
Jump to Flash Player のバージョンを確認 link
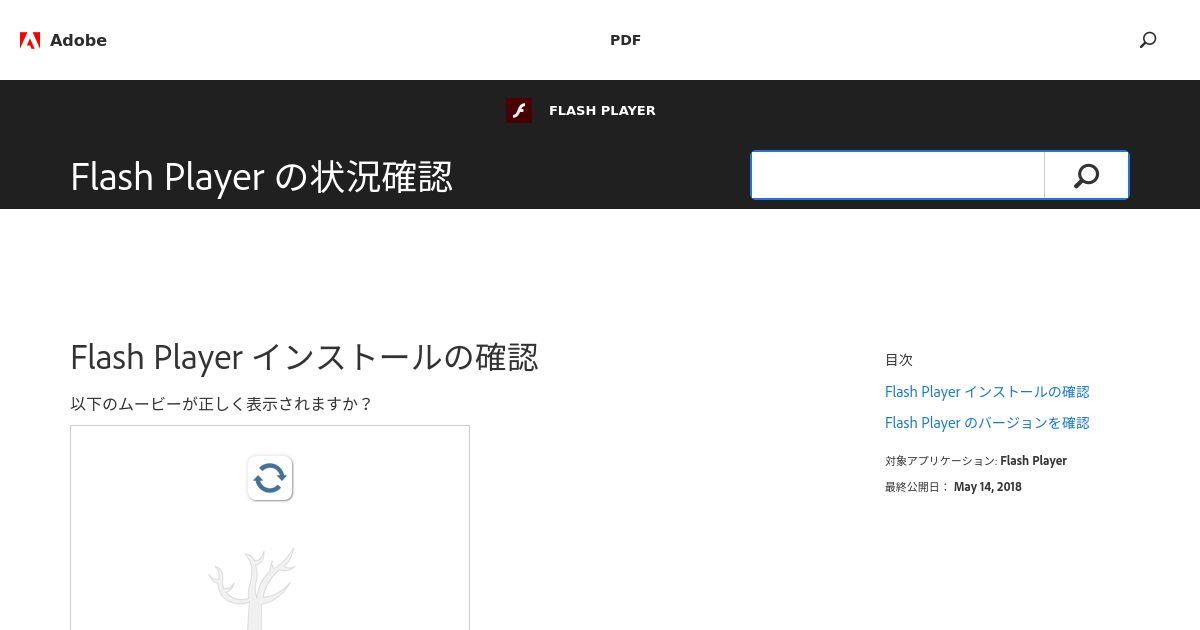click(987, 423)
